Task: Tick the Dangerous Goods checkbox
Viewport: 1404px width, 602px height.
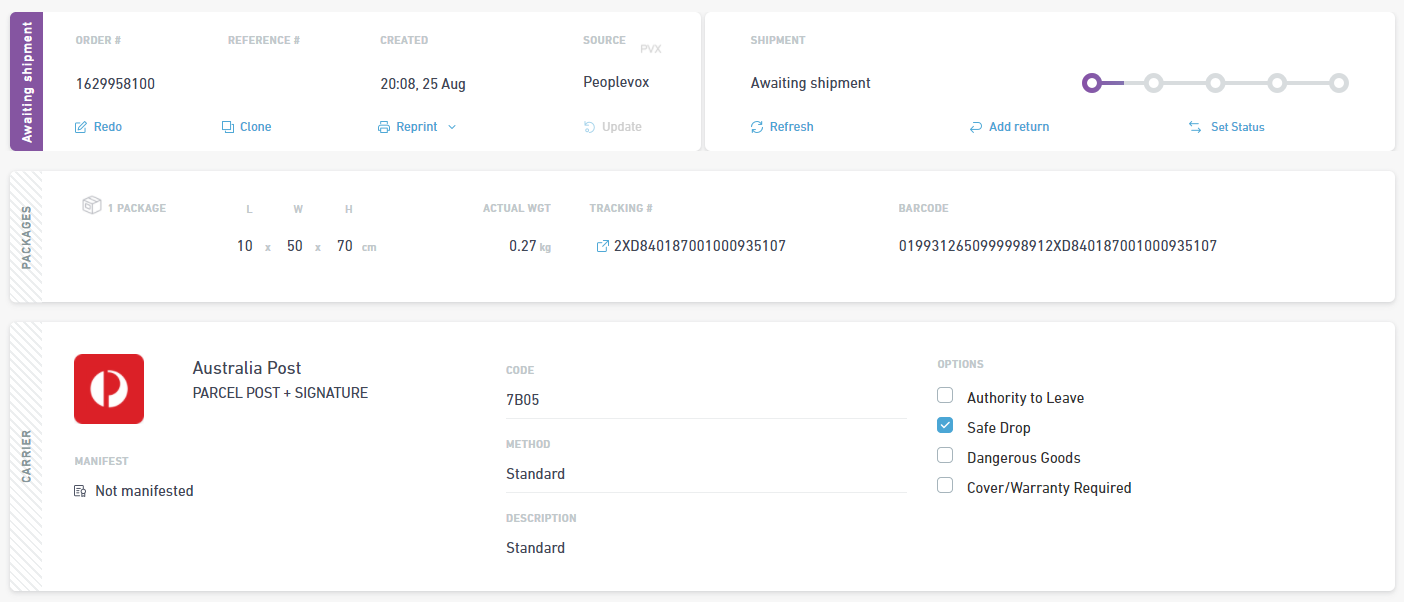Action: point(945,456)
